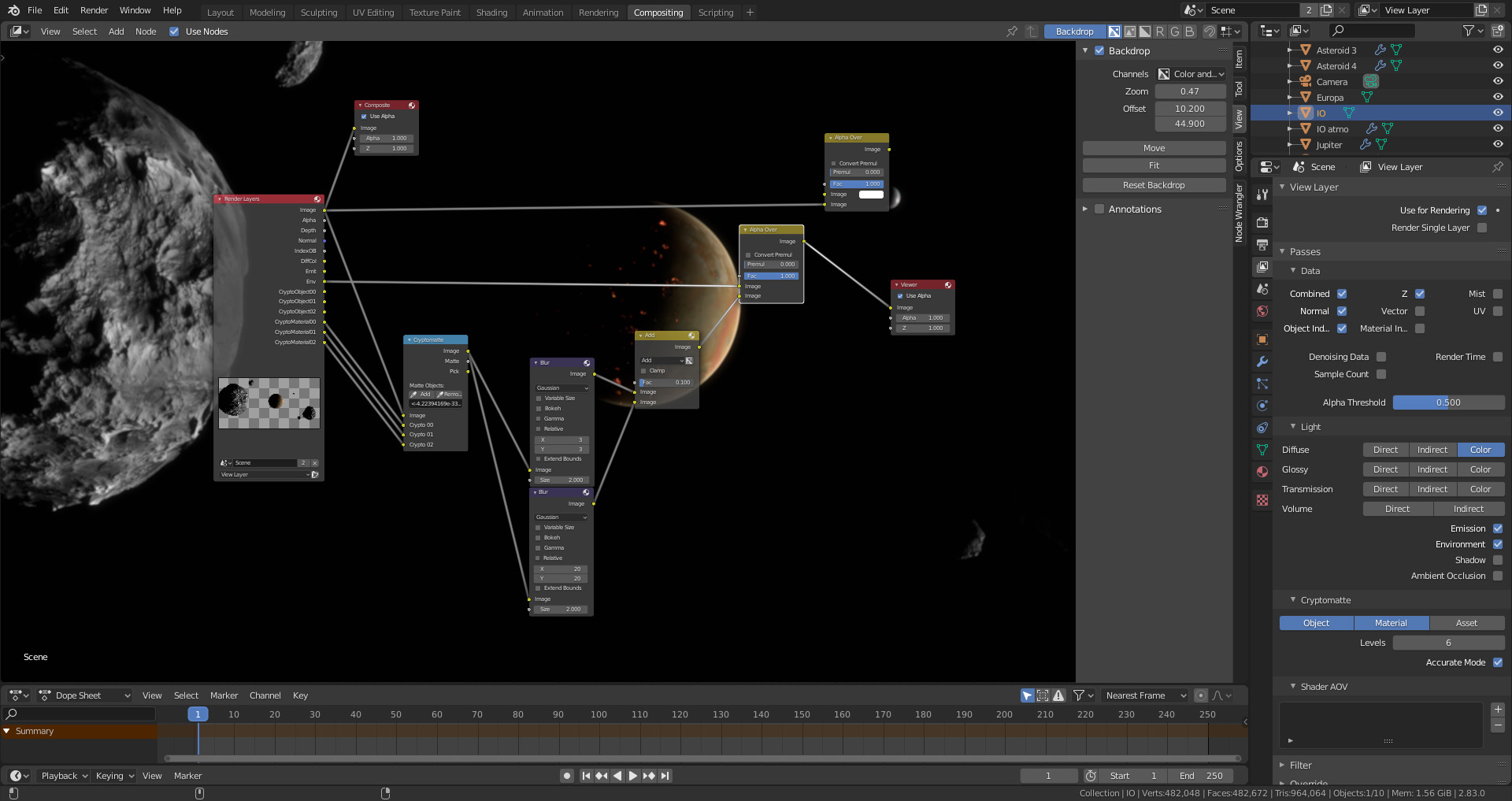Open the Object properties tab
Image resolution: width=1512 pixels, height=801 pixels.
coord(1262,339)
